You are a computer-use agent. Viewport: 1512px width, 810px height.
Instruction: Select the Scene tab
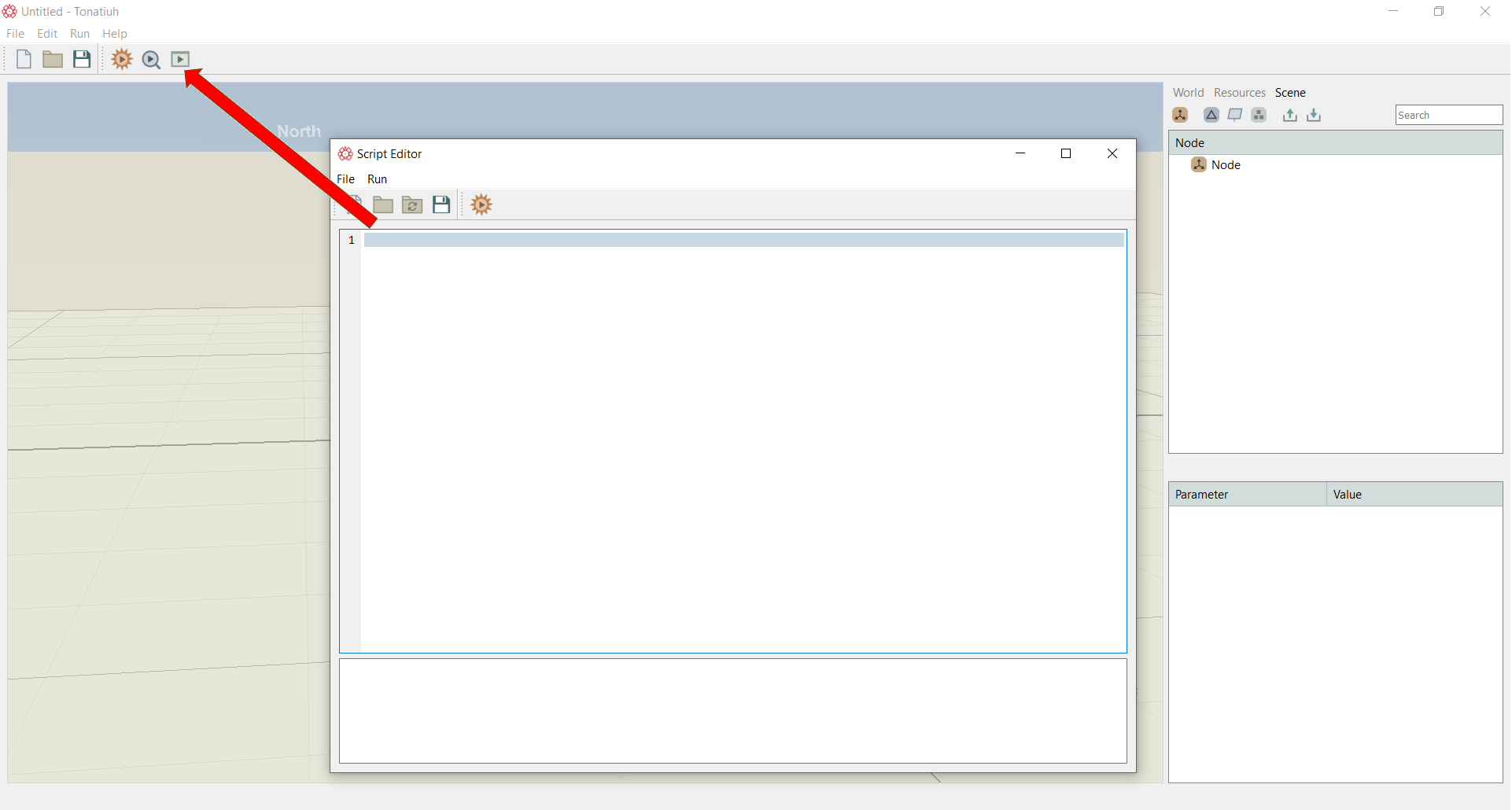[x=1290, y=93]
